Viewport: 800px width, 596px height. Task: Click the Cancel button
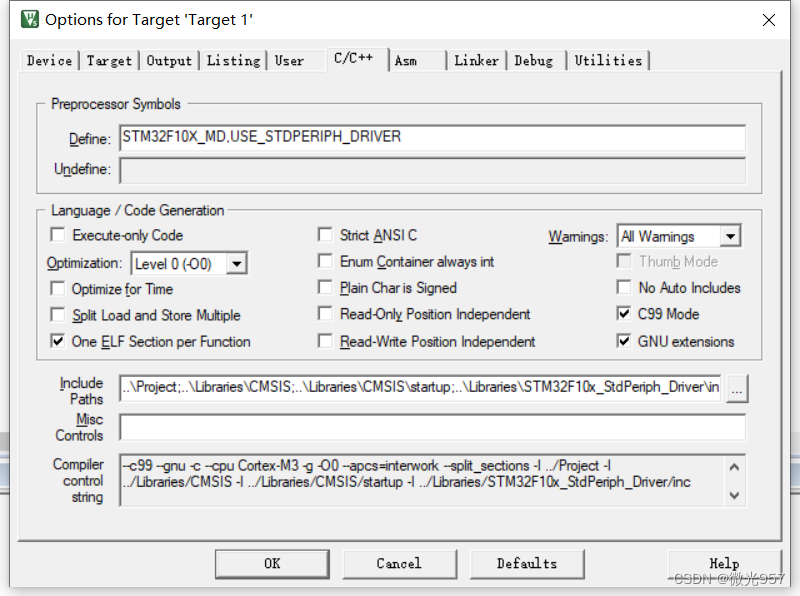click(399, 564)
